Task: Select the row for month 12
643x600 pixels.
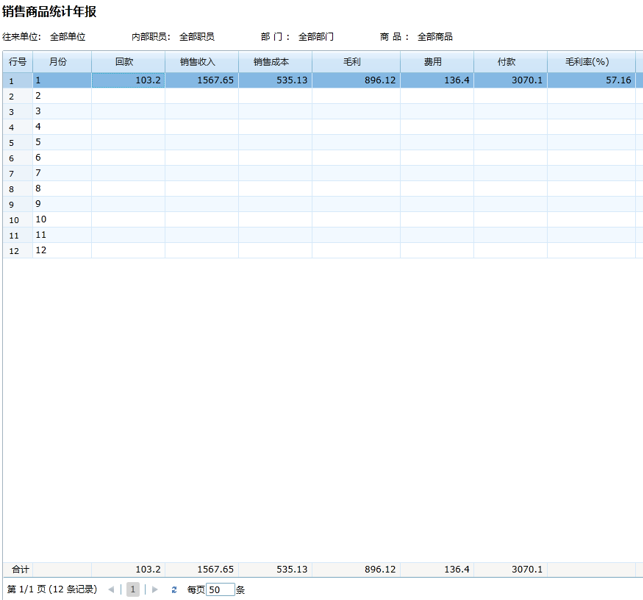Action: [62, 250]
